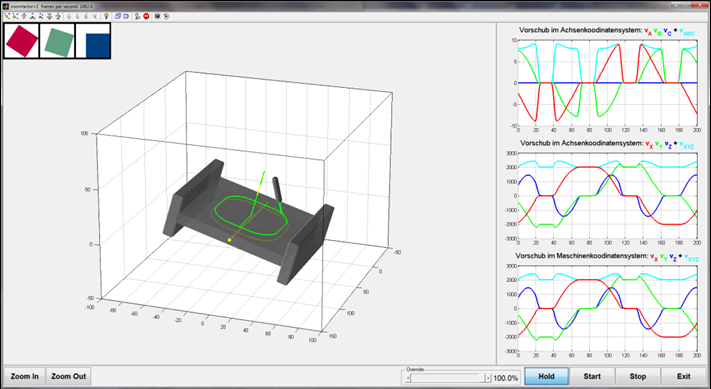Toggle the Hold button
711x389 pixels.
(x=546, y=376)
